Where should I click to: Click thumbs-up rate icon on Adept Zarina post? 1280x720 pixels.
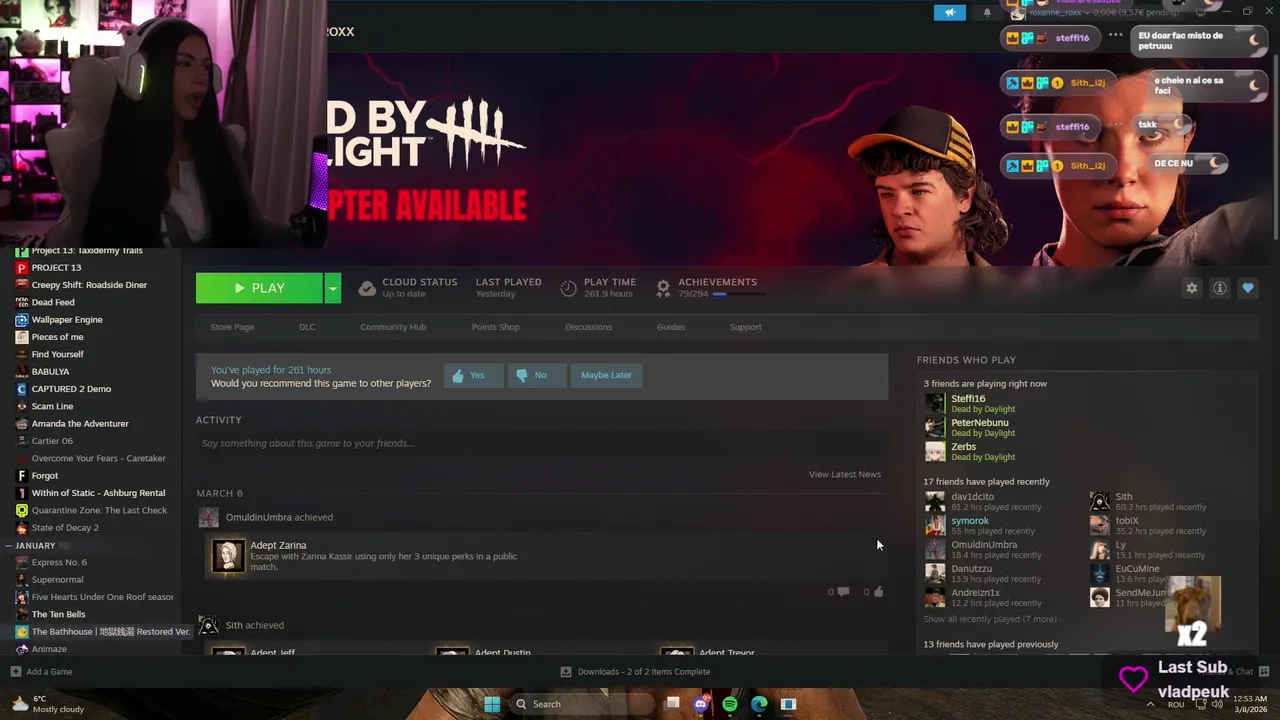pyautogui.click(x=878, y=592)
